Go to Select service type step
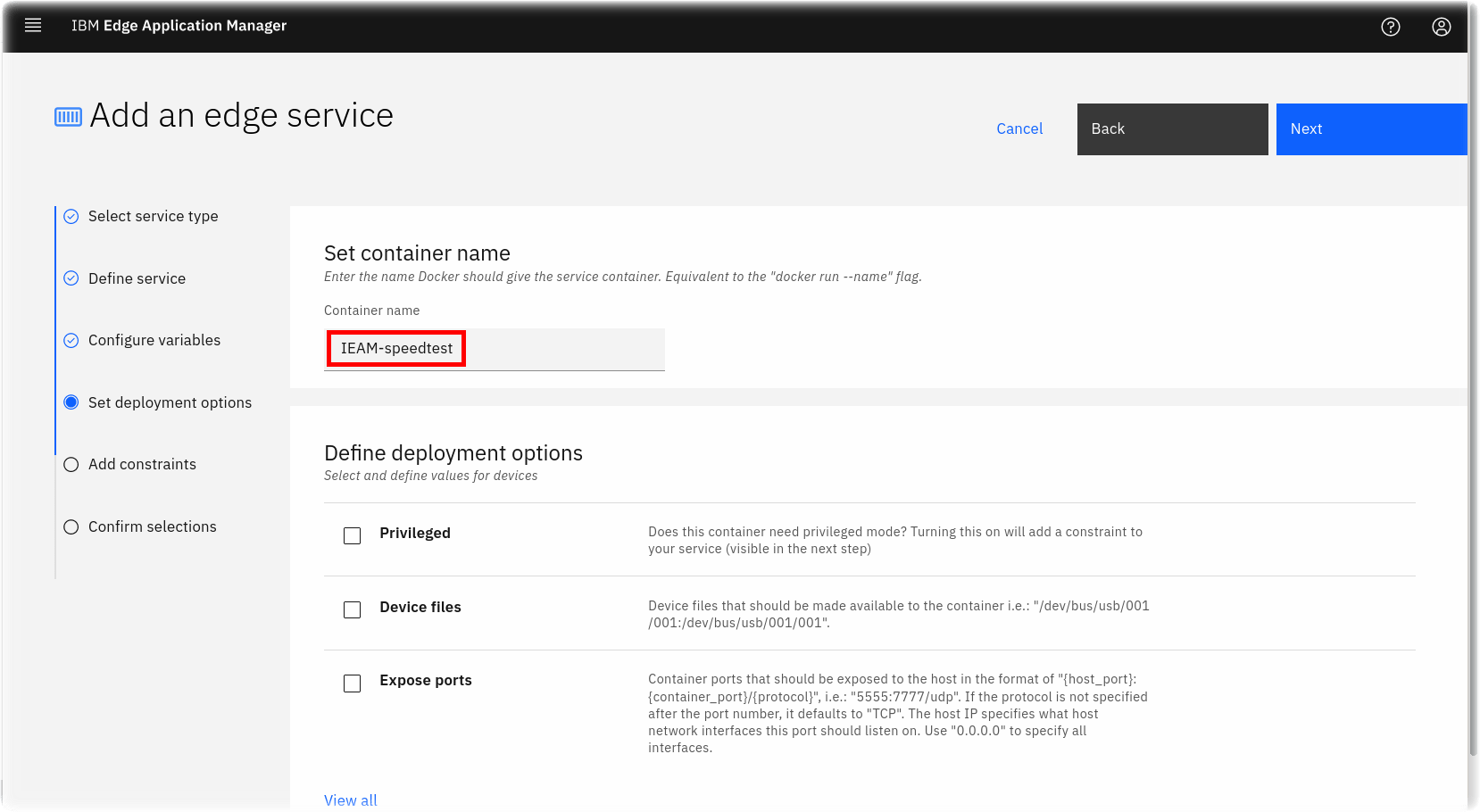Screen dimensions: 1480x812 [x=153, y=216]
